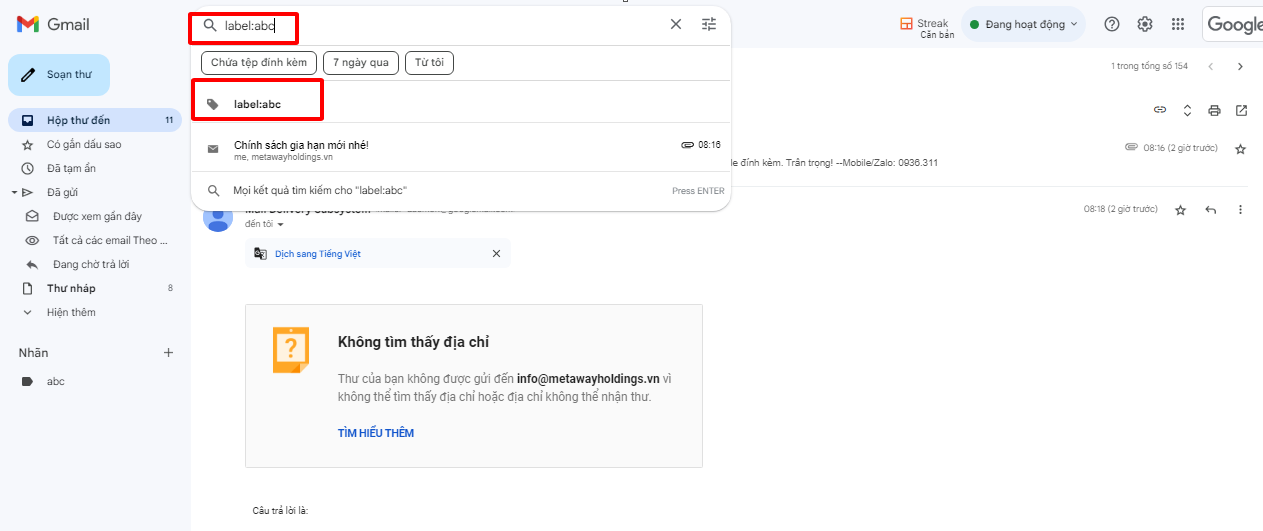1263x531 pixels.
Task: Open Gmail support help icon
Action: point(1111,25)
